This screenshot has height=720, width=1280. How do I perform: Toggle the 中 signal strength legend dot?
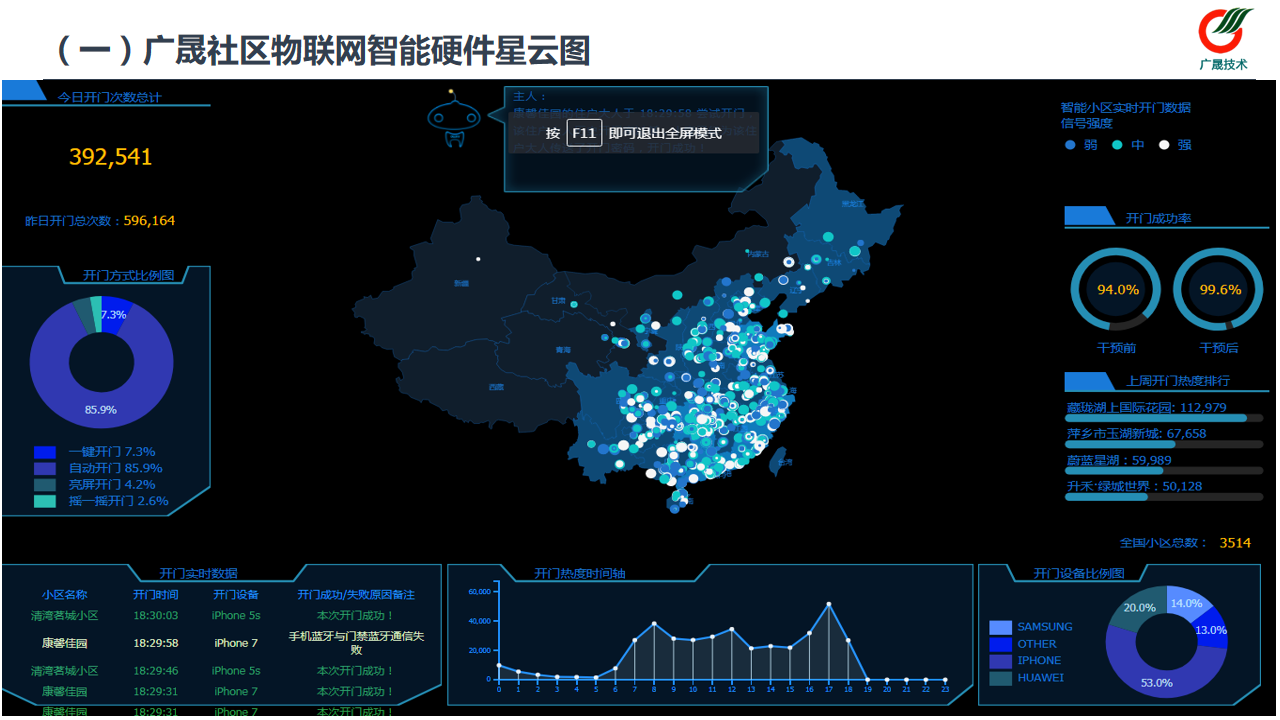click(x=1117, y=145)
